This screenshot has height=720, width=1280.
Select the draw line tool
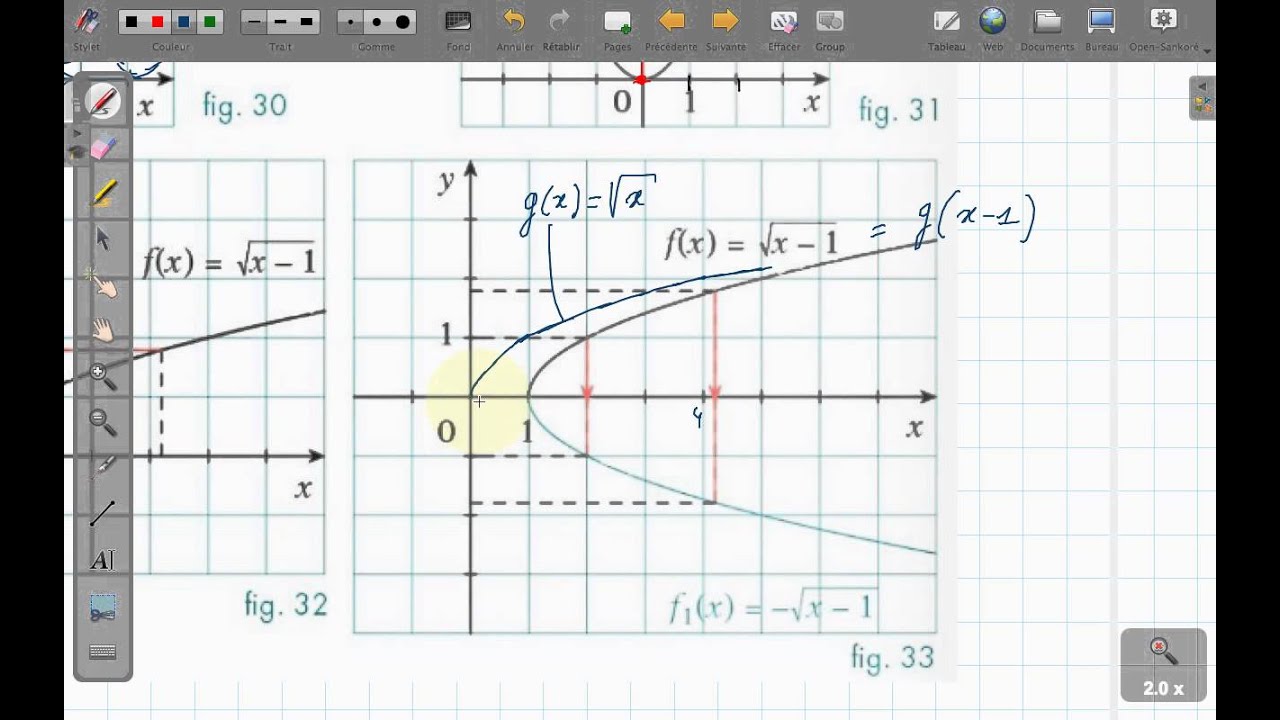pyautogui.click(x=103, y=514)
